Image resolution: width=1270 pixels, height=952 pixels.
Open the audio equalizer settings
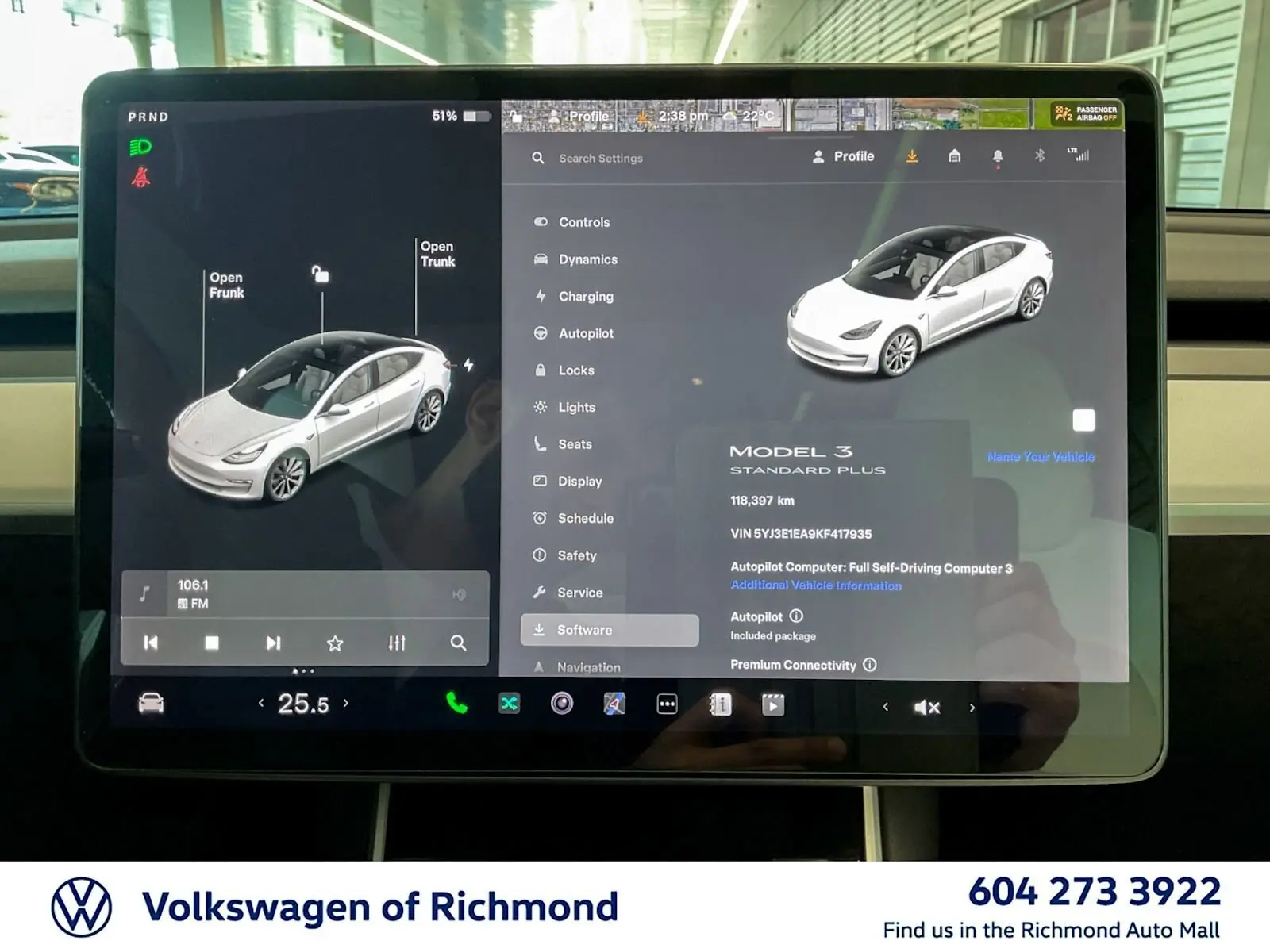pyautogui.click(x=397, y=643)
